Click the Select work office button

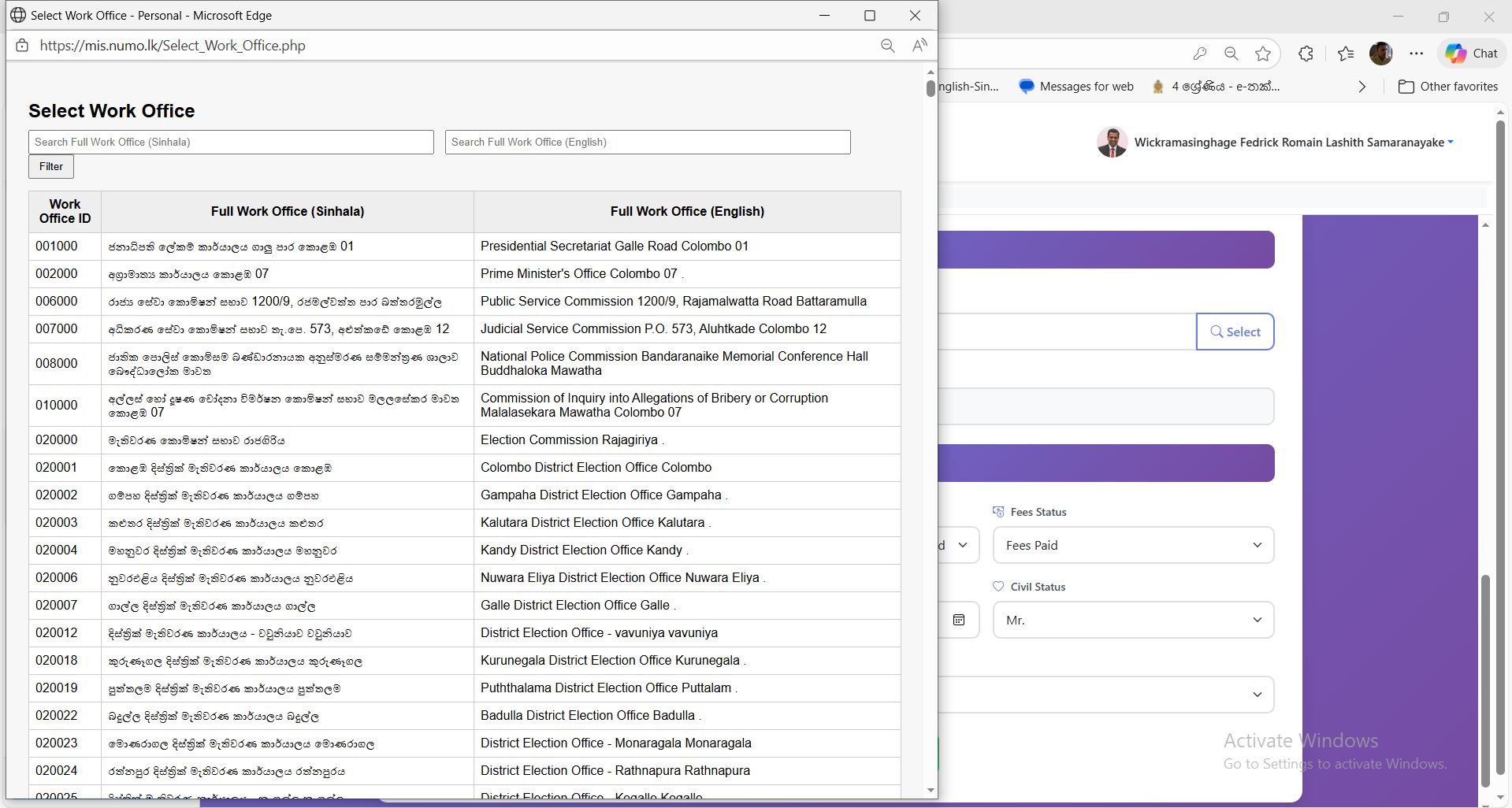(1235, 332)
